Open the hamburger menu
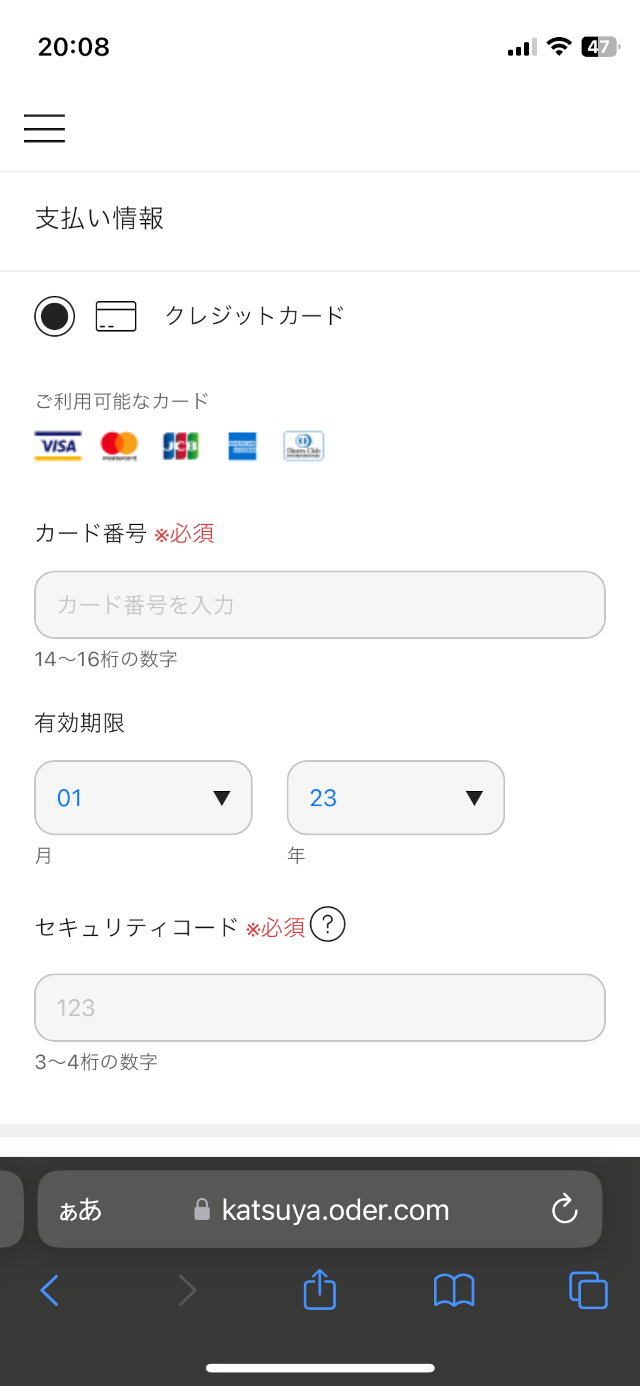Viewport: 640px width, 1386px height. click(44, 129)
